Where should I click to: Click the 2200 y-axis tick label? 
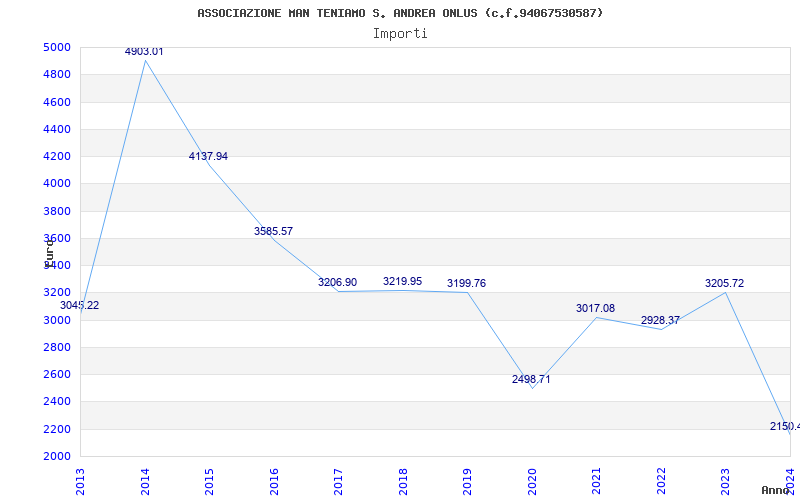tap(57, 430)
